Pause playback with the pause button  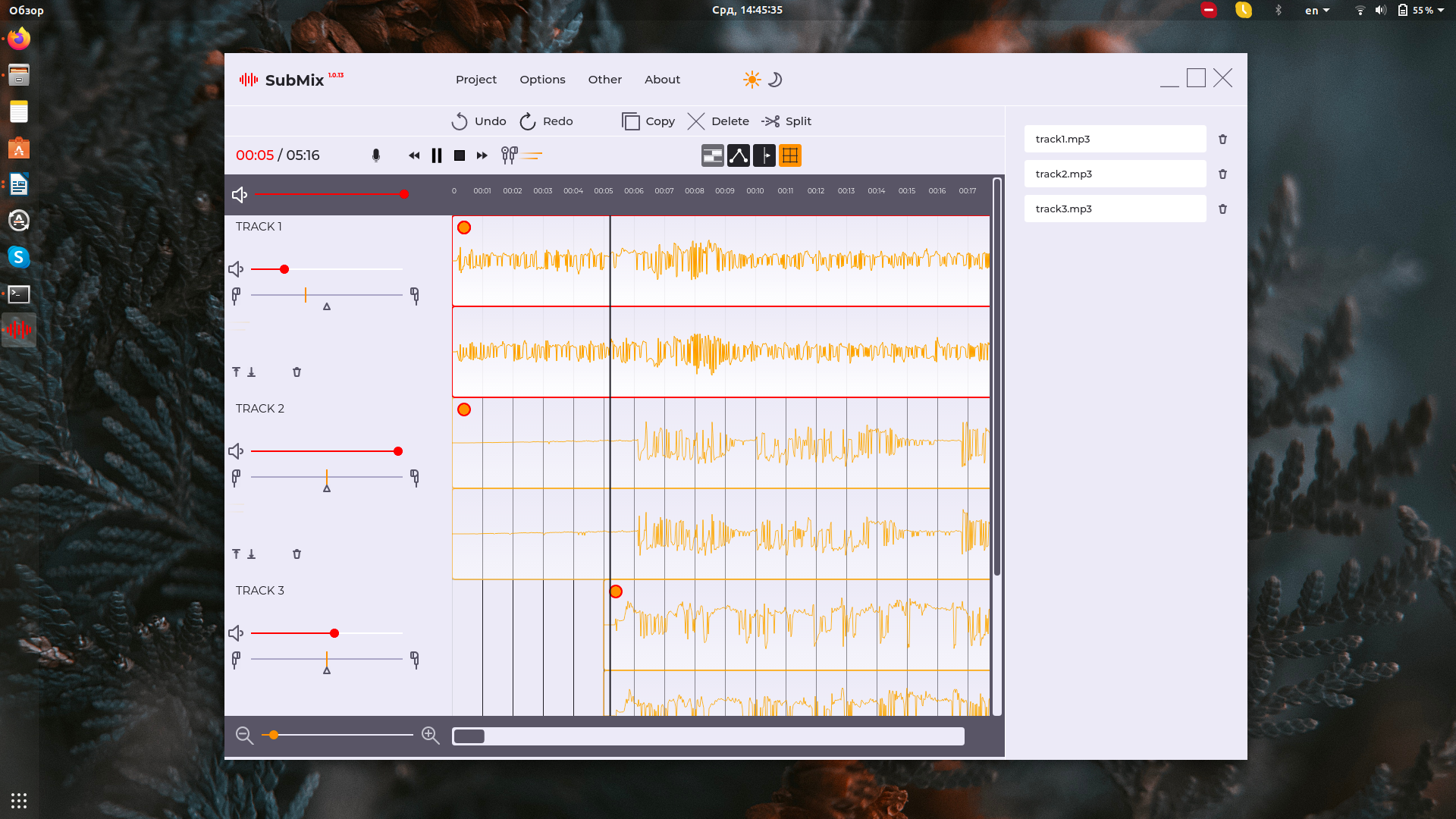point(437,155)
